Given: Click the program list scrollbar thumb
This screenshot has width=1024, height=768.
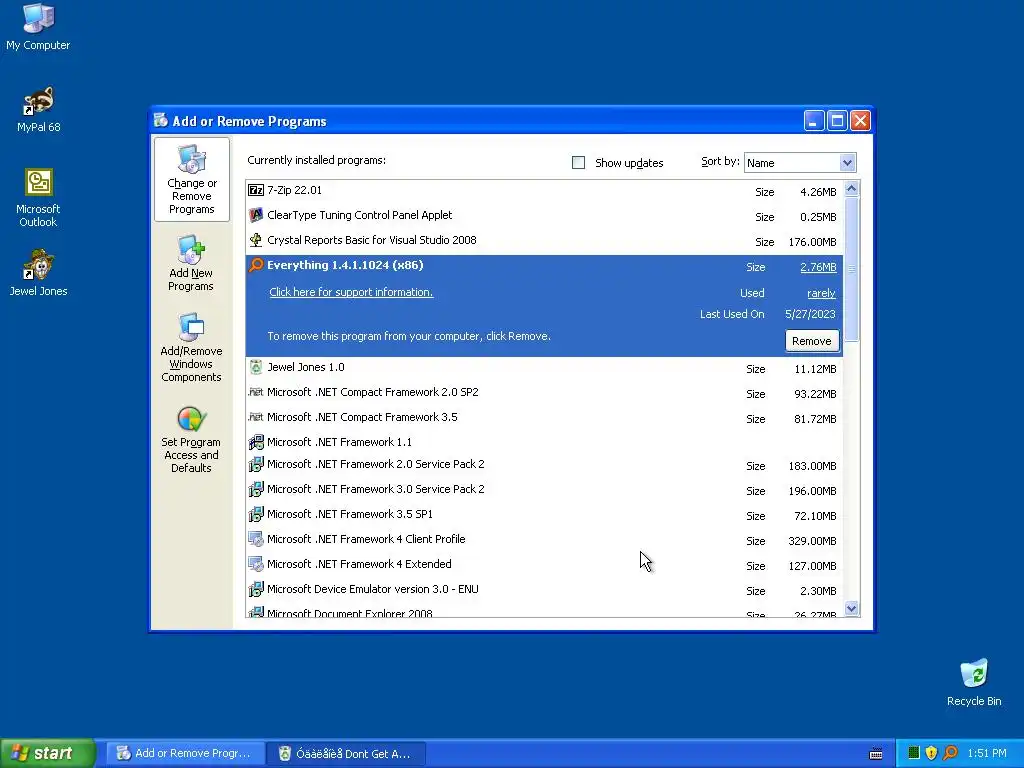Looking at the screenshot, I should (851, 268).
